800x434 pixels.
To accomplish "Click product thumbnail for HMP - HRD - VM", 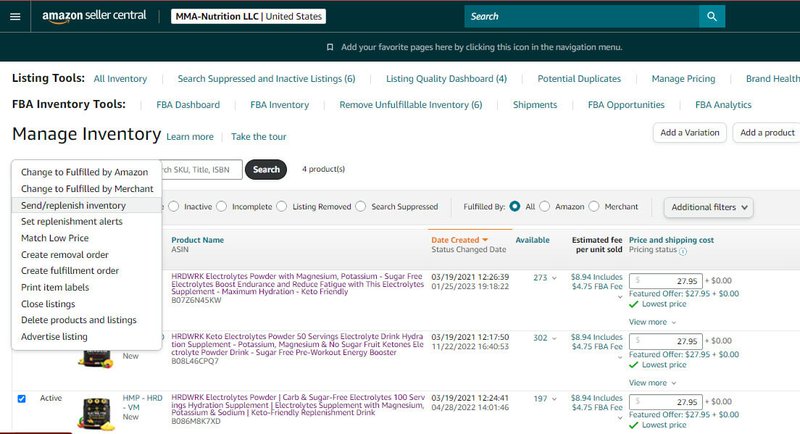I will [96, 413].
